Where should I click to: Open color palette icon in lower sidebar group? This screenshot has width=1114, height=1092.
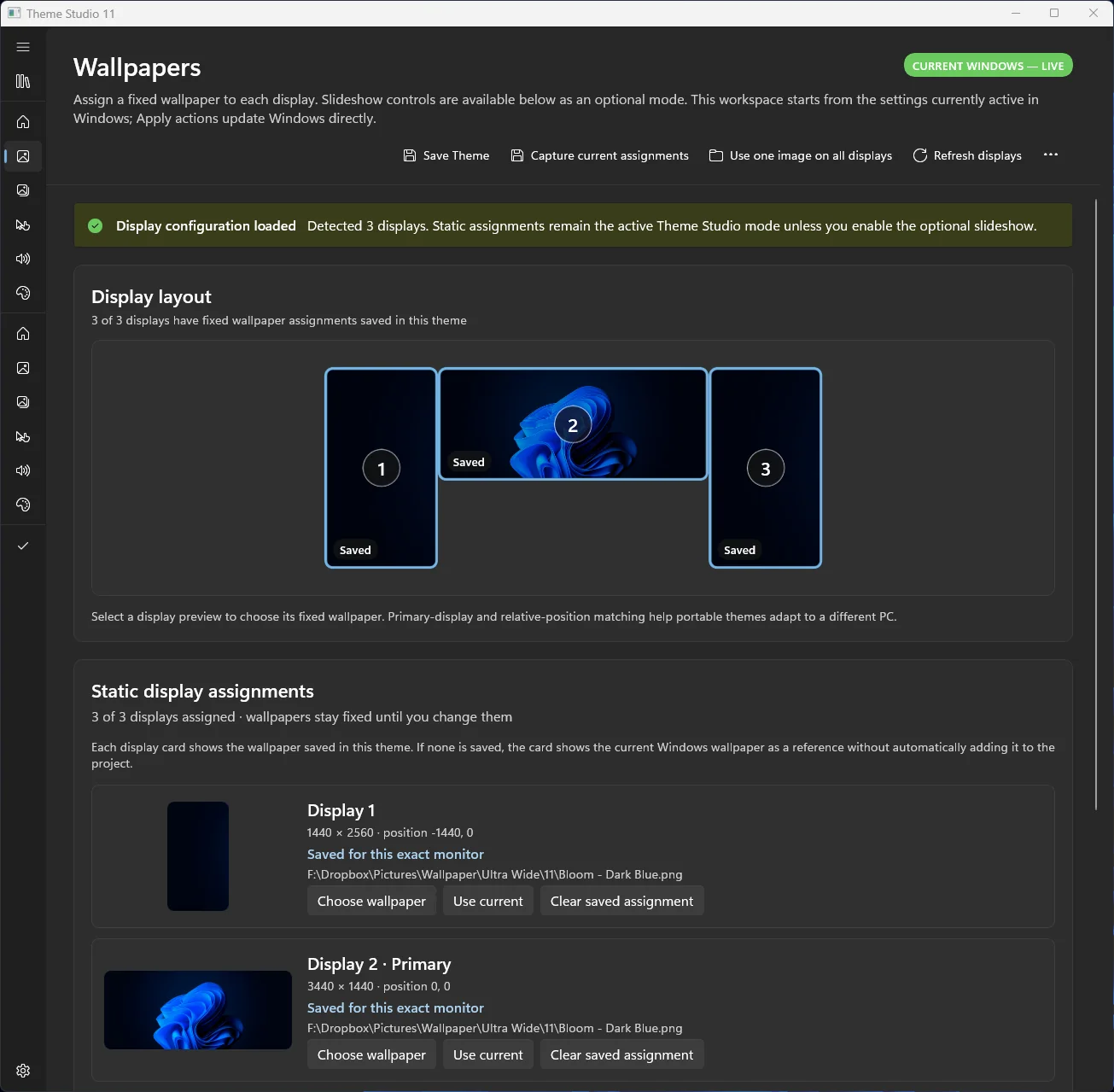point(23,505)
